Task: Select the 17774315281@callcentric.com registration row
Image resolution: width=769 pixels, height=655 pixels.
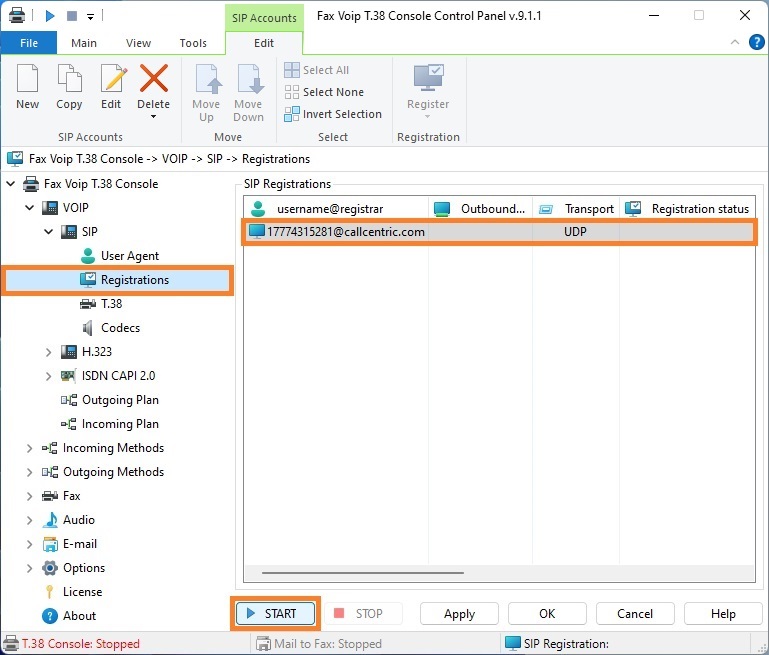Action: coord(499,232)
